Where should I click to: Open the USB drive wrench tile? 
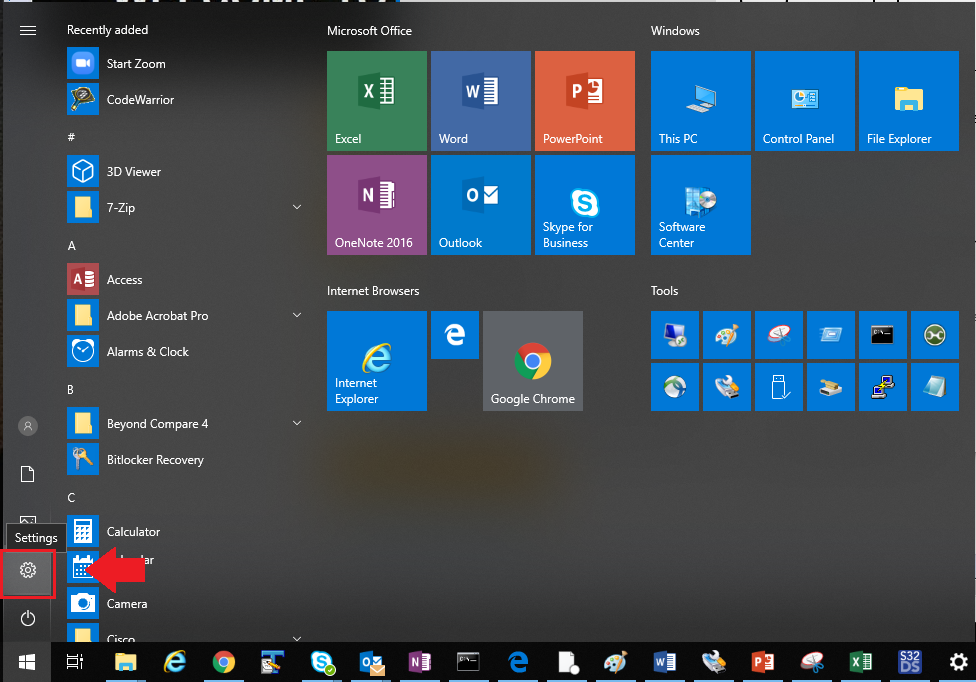click(727, 387)
